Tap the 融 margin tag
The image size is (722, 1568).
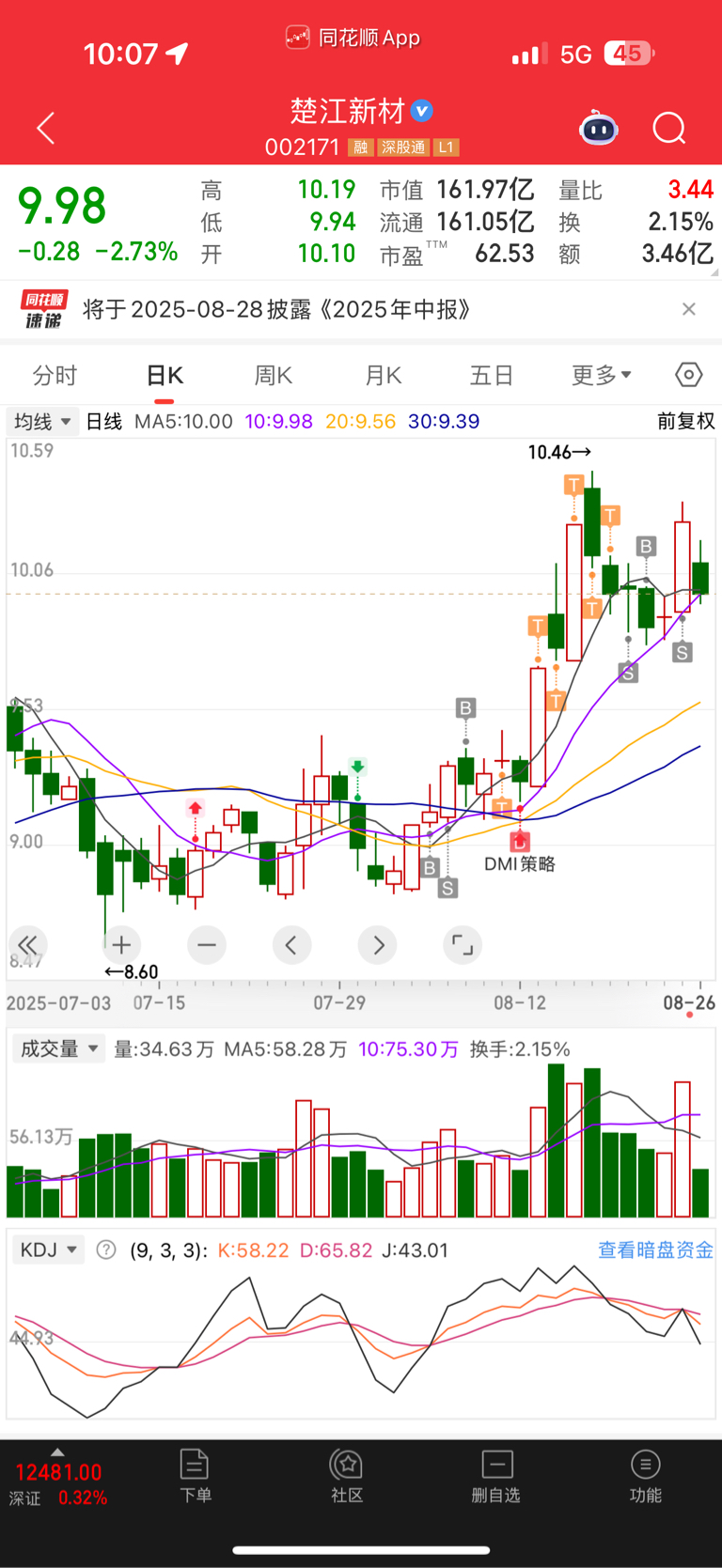coord(360,147)
